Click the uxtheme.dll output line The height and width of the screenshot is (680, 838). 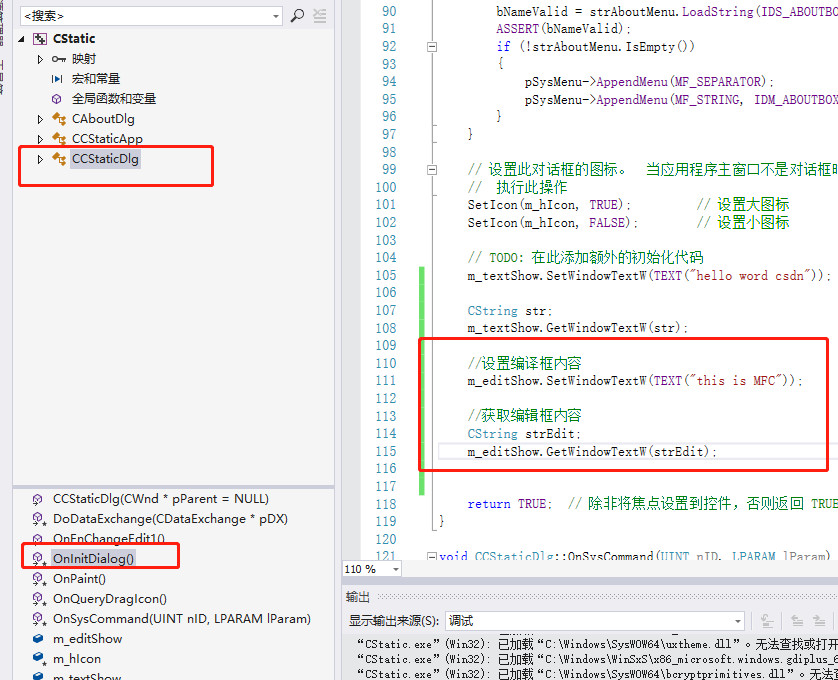point(598,644)
